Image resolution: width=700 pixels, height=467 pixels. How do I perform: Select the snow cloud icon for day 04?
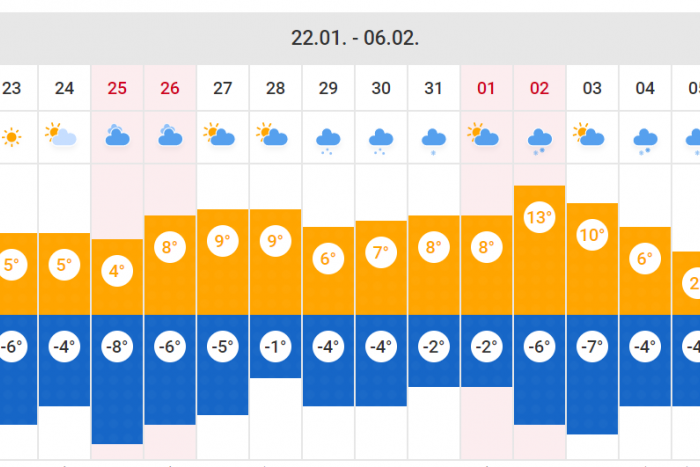(645, 137)
